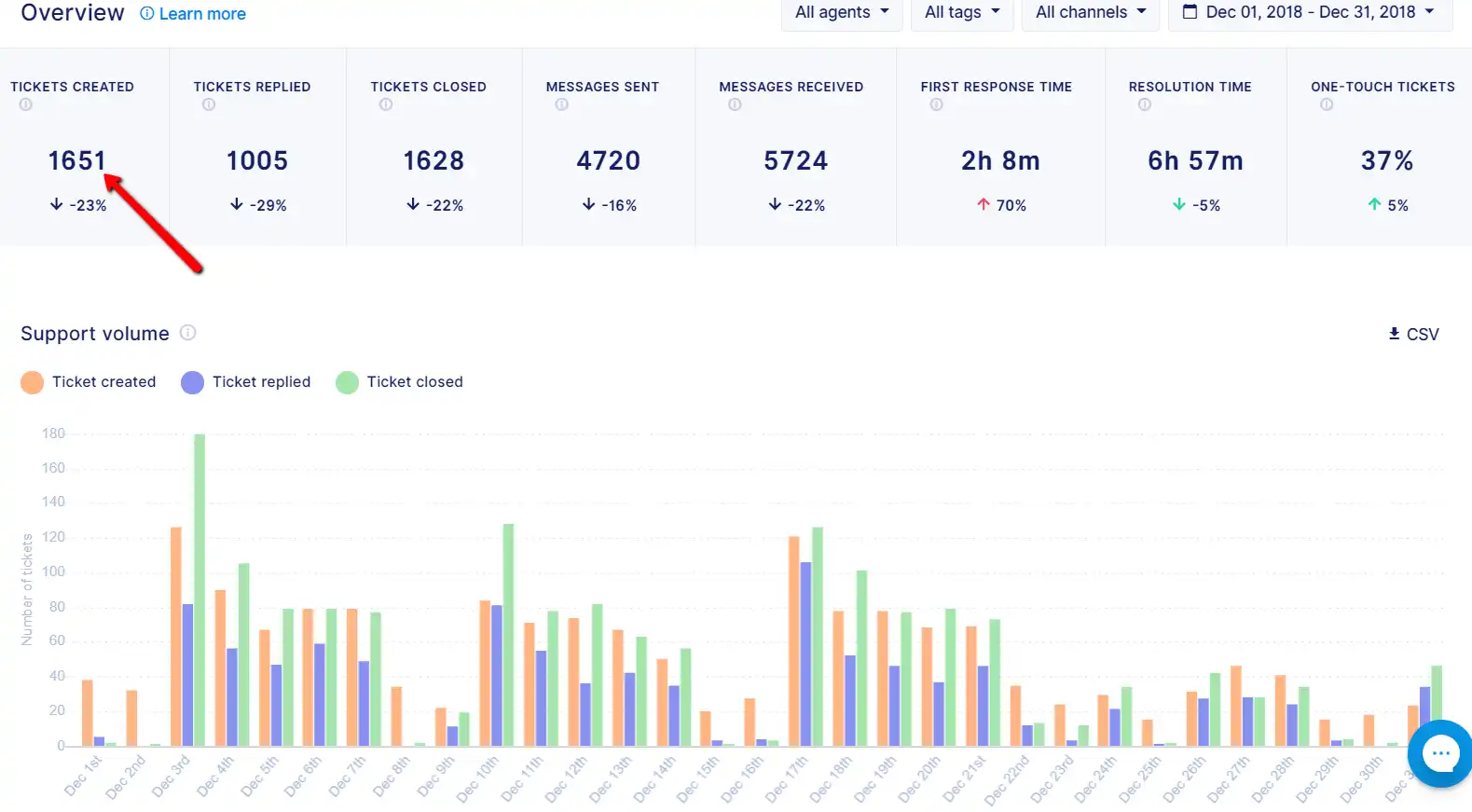This screenshot has height=812, width=1472.
Task: Click the FIRST RESPONSE TIME card label
Action: [x=997, y=87]
